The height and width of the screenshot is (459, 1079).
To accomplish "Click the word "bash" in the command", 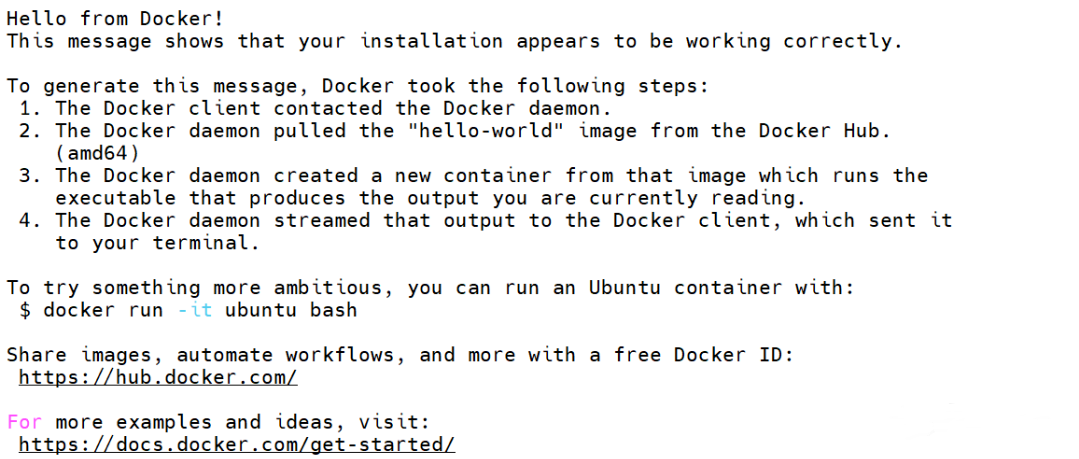I will [x=334, y=310].
